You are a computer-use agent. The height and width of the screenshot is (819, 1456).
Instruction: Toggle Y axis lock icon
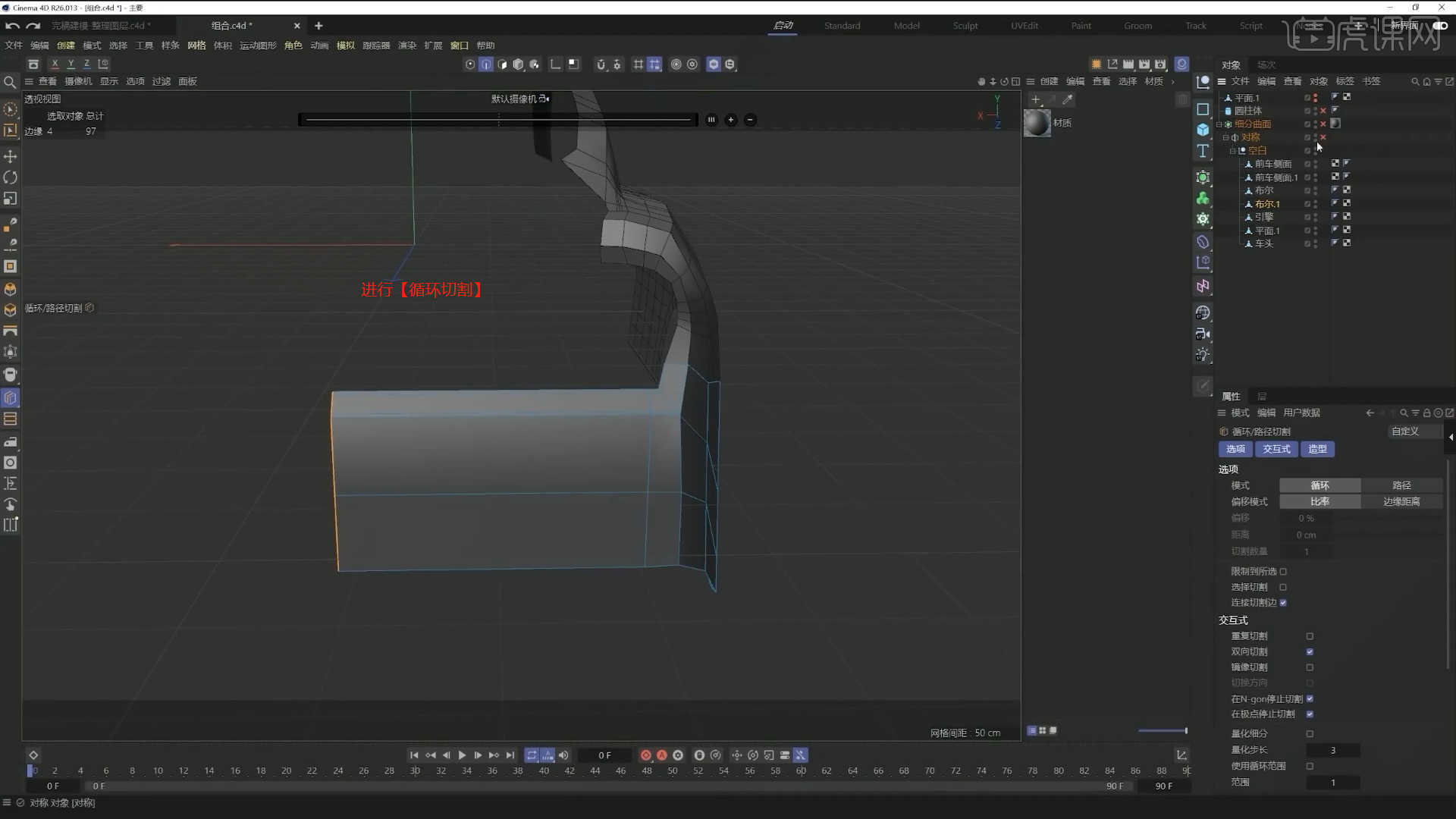pyautogui.click(x=71, y=64)
